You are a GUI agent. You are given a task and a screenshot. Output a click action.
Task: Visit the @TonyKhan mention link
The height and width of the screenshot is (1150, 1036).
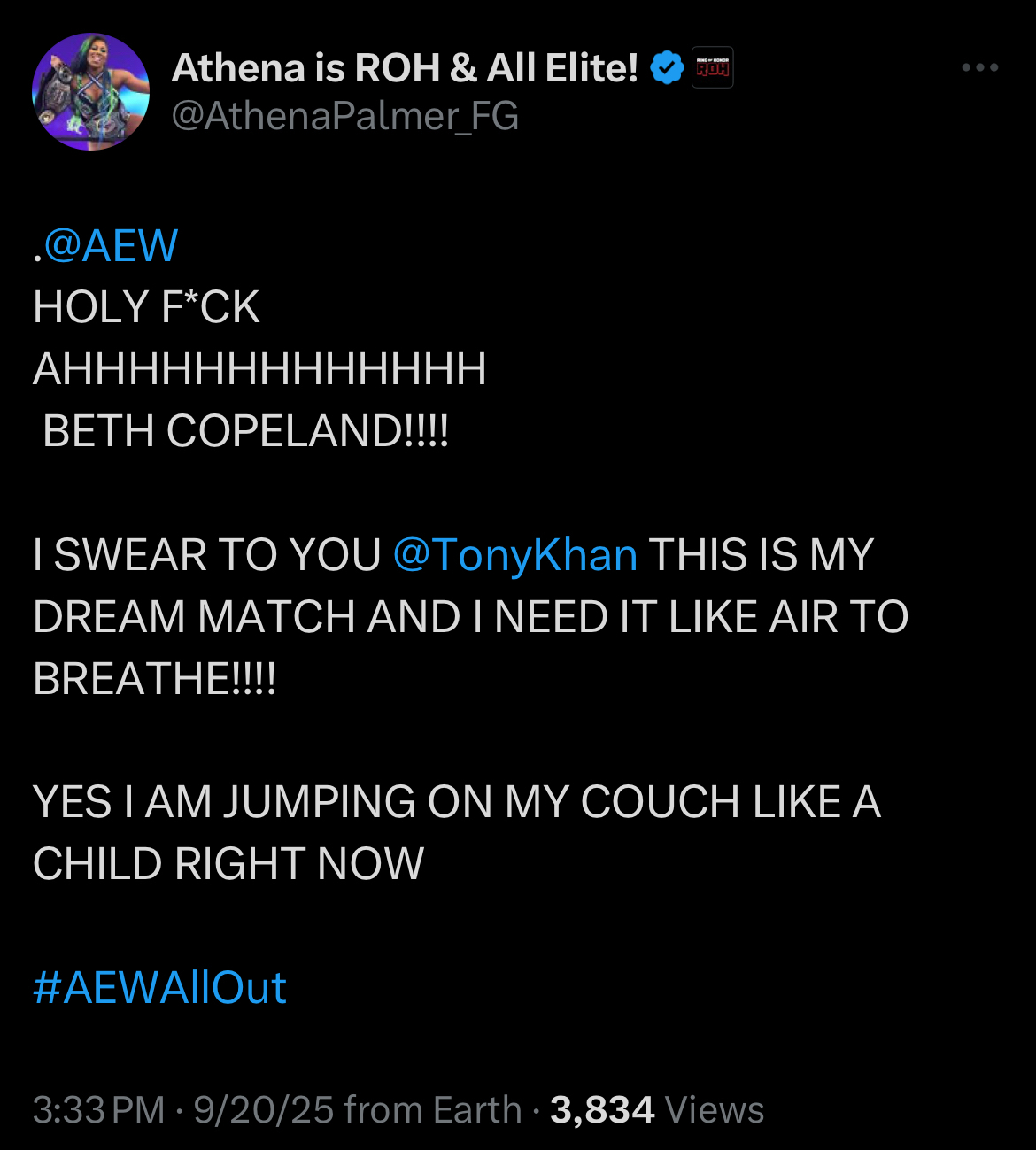tap(514, 555)
